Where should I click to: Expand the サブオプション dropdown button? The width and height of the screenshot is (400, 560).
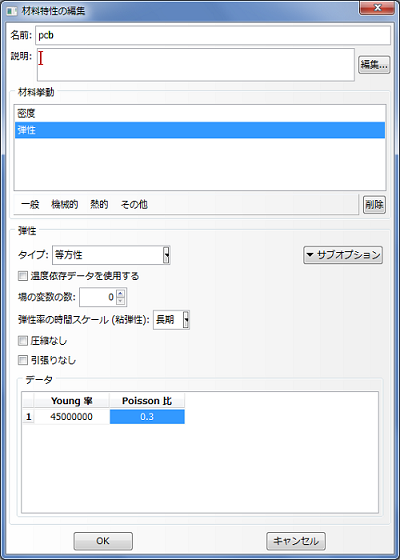click(343, 255)
